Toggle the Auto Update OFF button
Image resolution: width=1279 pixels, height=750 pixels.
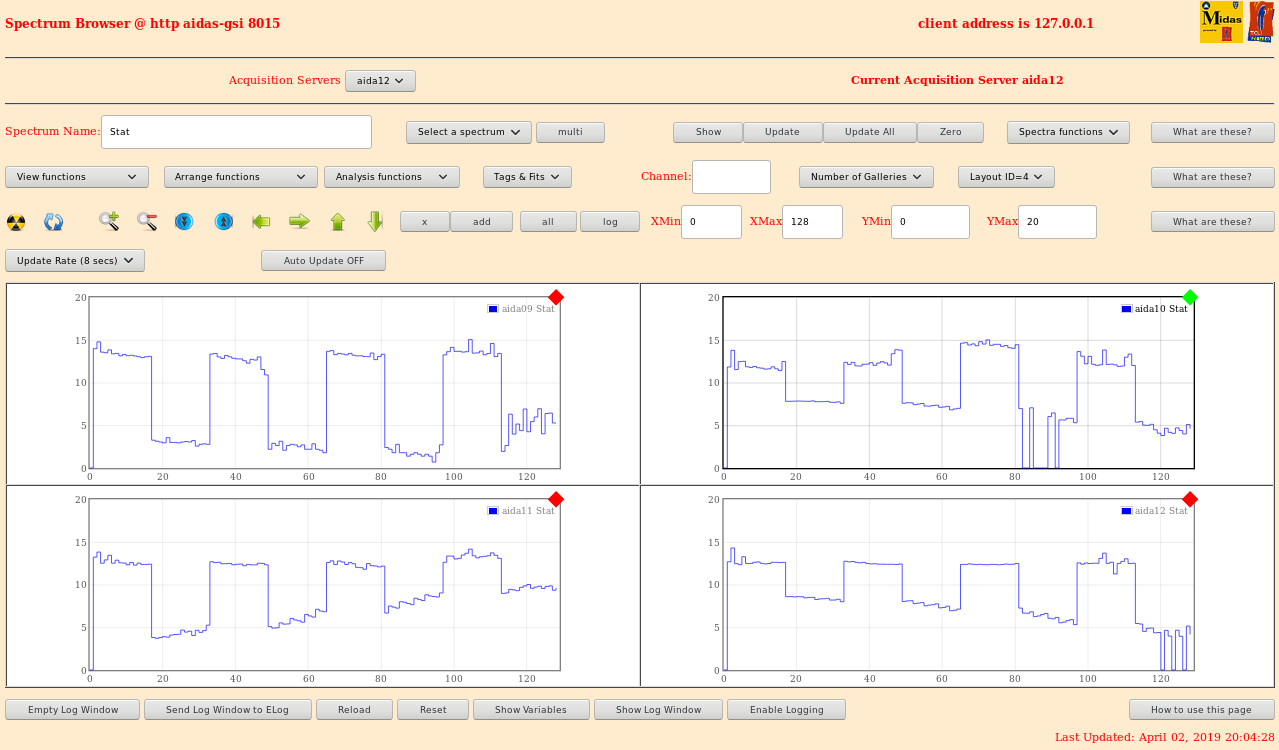(x=323, y=261)
